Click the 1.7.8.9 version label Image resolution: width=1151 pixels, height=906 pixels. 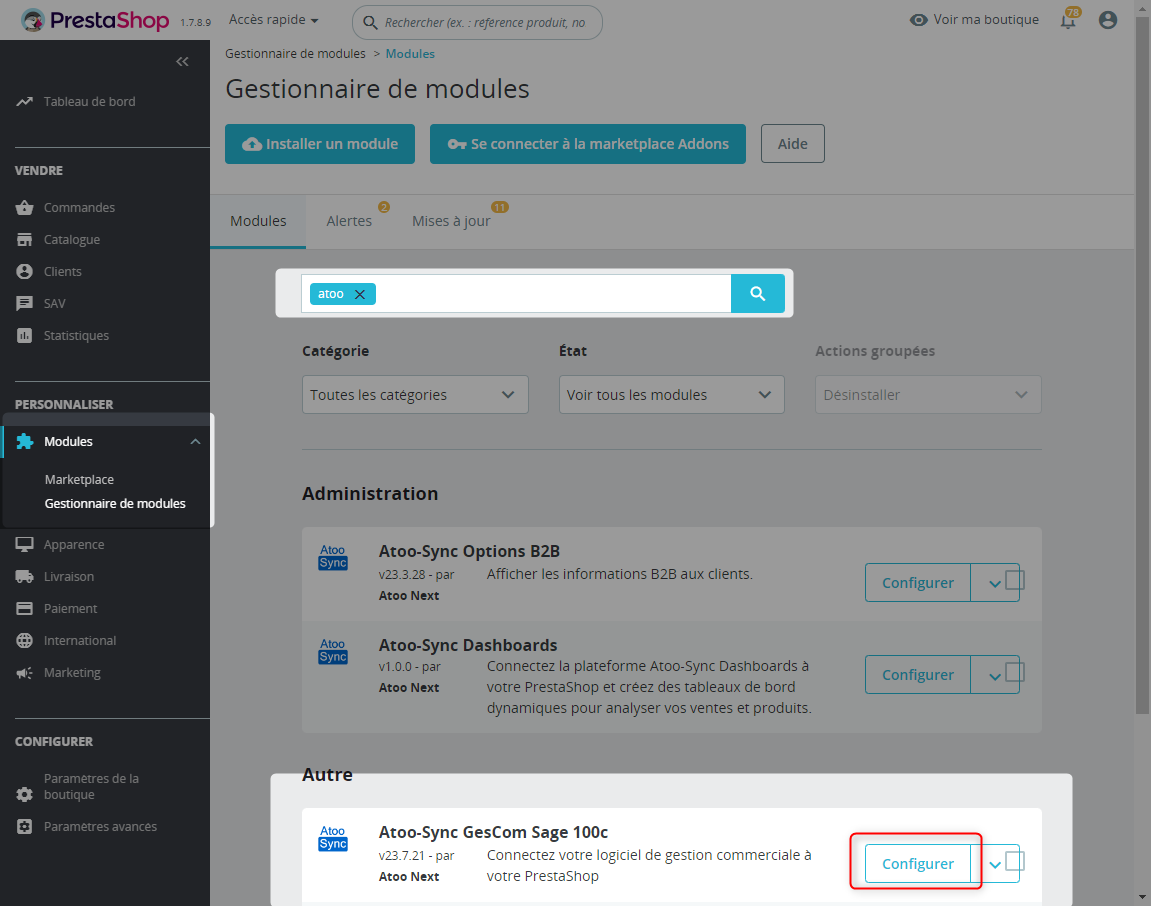(195, 23)
